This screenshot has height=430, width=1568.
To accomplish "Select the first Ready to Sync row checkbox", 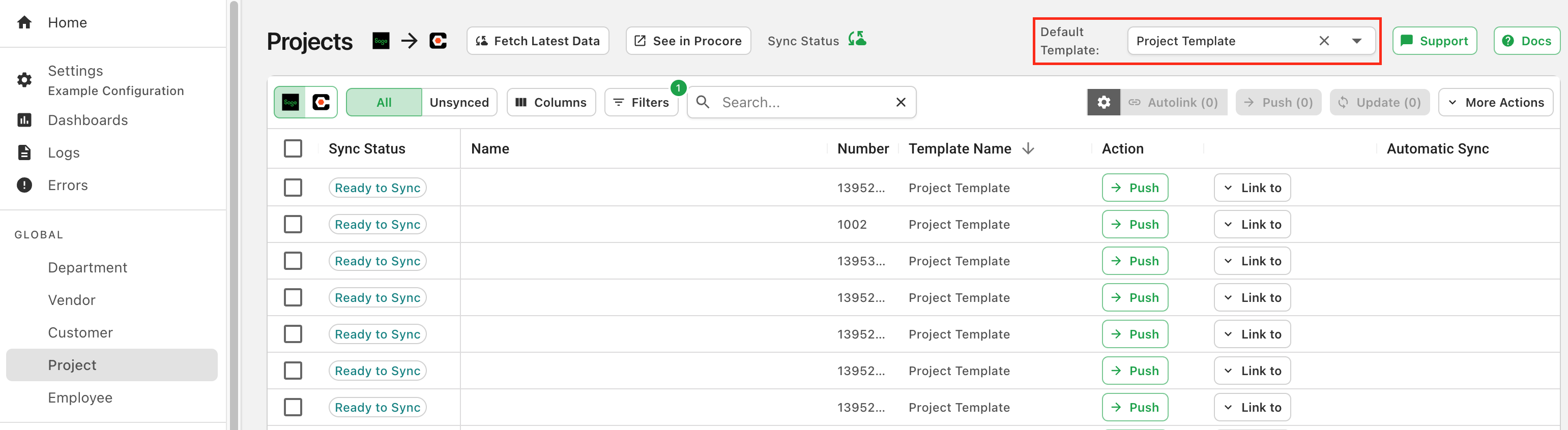I will [293, 188].
